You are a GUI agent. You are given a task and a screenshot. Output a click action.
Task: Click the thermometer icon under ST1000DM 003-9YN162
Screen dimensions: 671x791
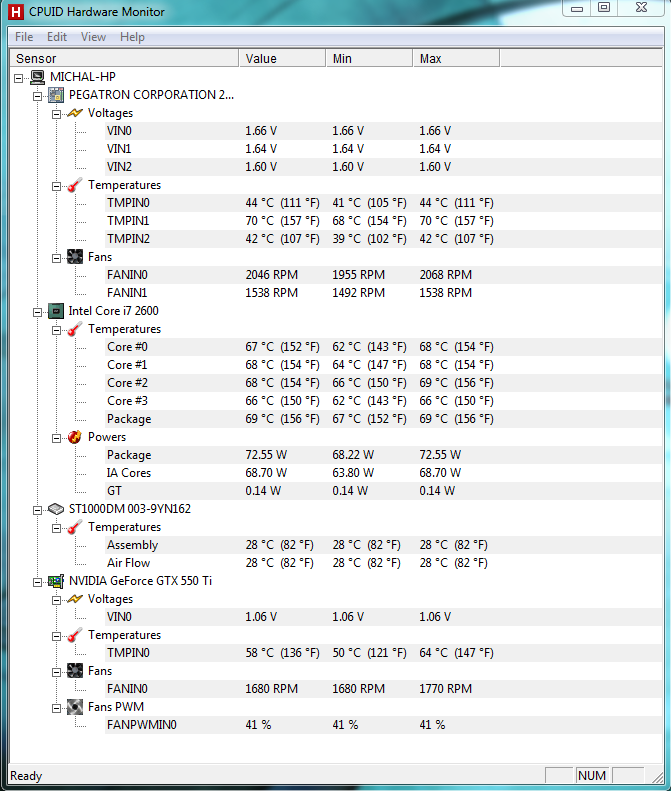coord(75,527)
